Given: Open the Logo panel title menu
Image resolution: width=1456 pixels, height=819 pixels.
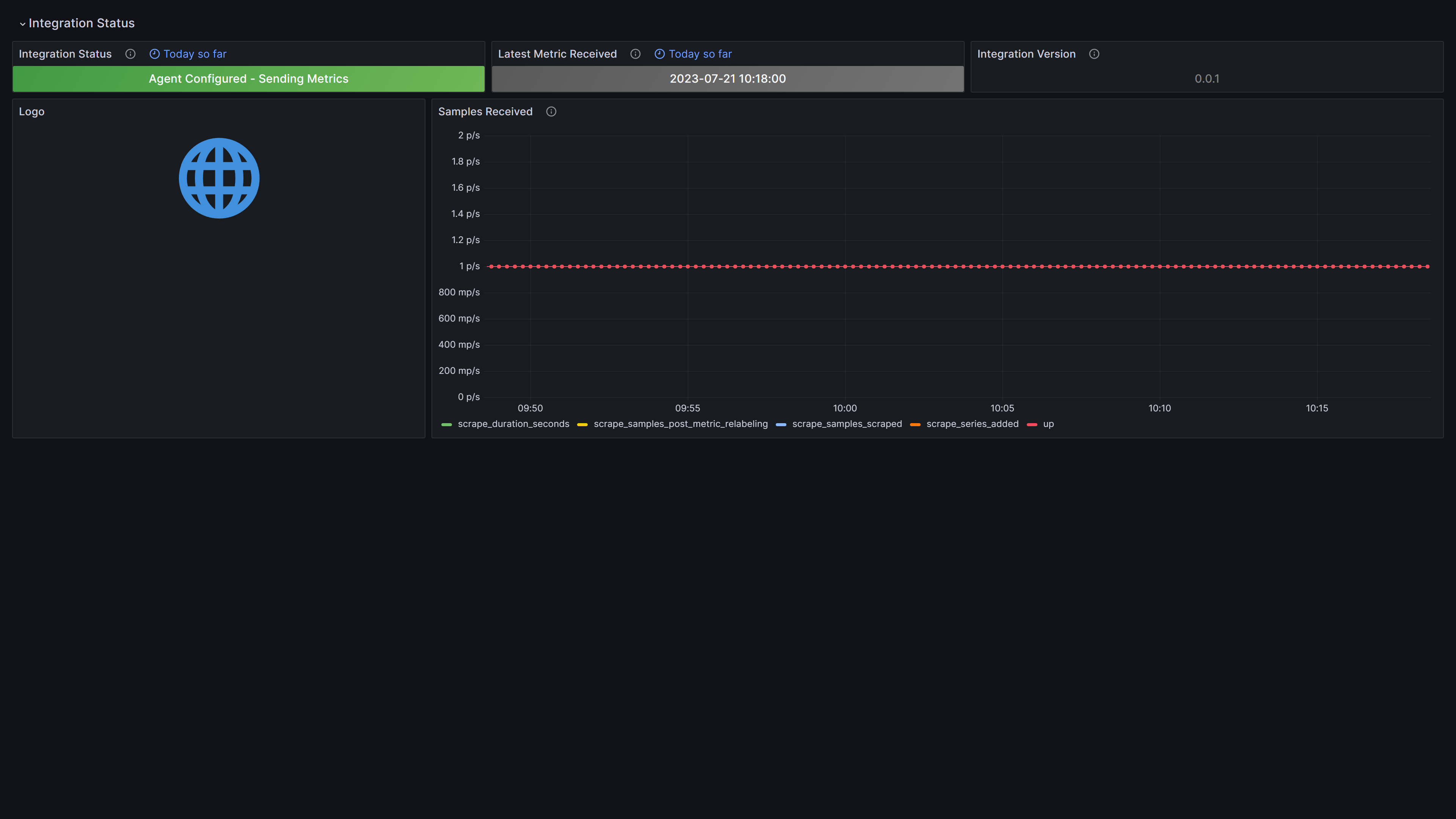Looking at the screenshot, I should (x=31, y=111).
